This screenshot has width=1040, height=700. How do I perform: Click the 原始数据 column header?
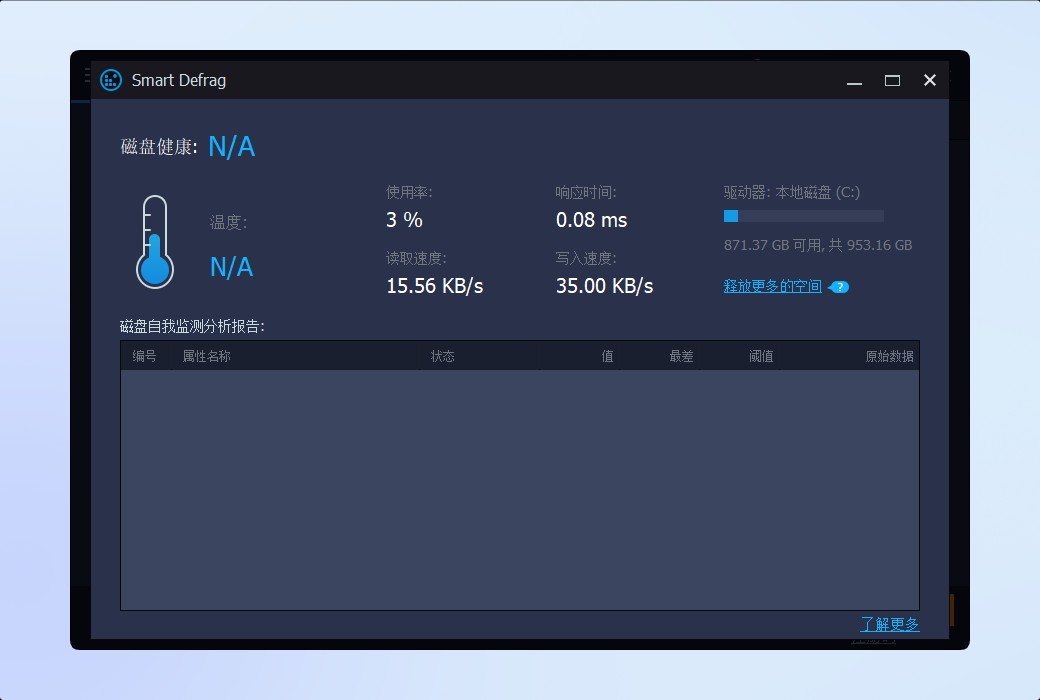(889, 356)
